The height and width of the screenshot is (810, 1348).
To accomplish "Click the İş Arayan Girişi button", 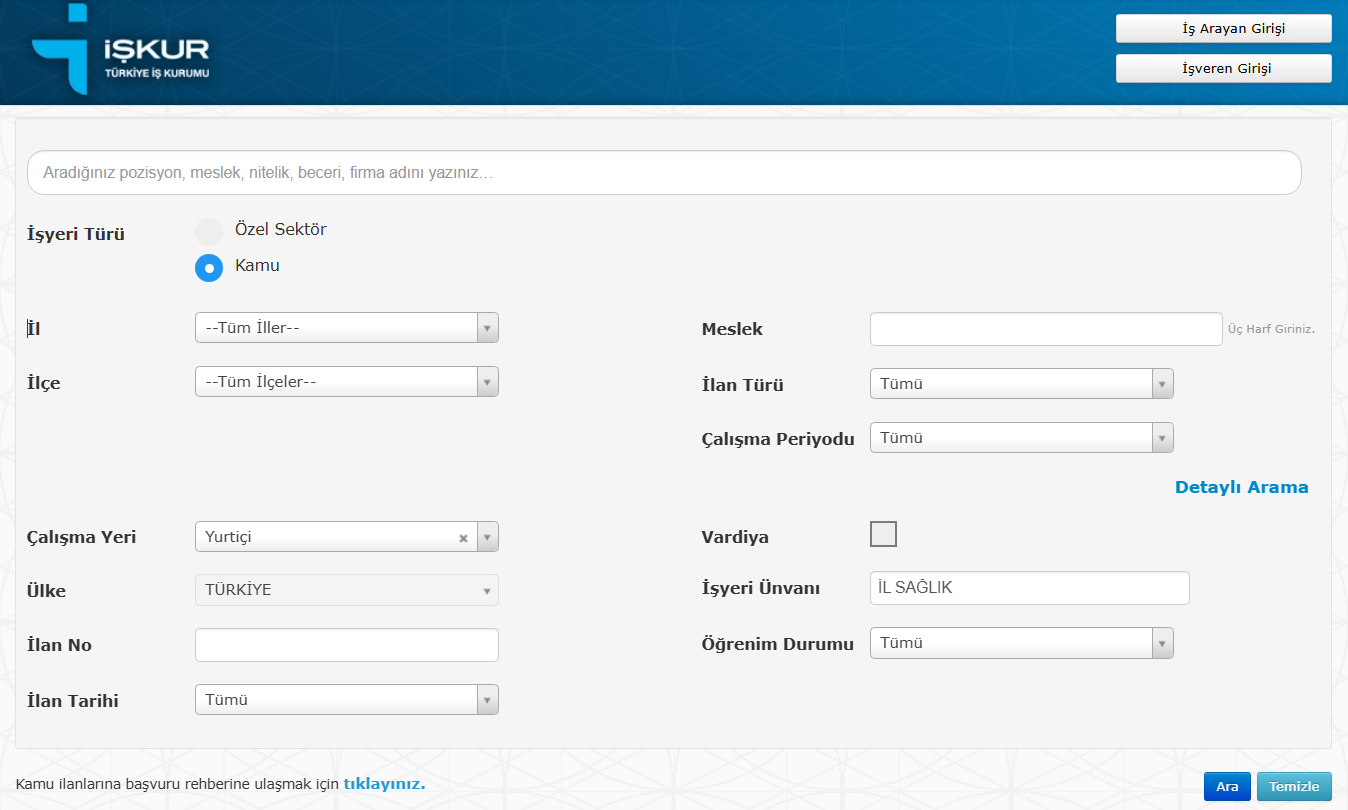I will click(x=1223, y=29).
